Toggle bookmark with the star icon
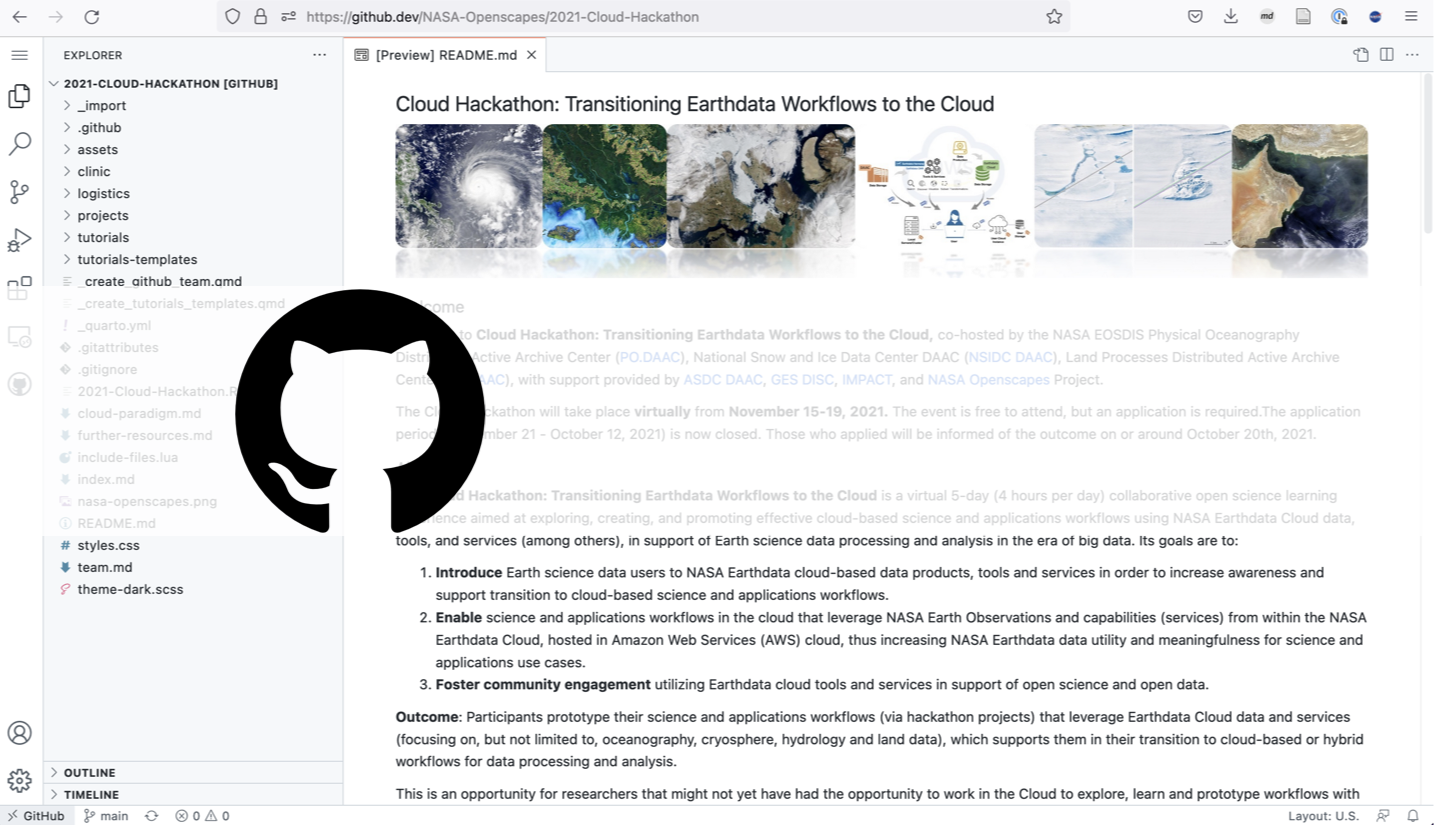 1054,17
